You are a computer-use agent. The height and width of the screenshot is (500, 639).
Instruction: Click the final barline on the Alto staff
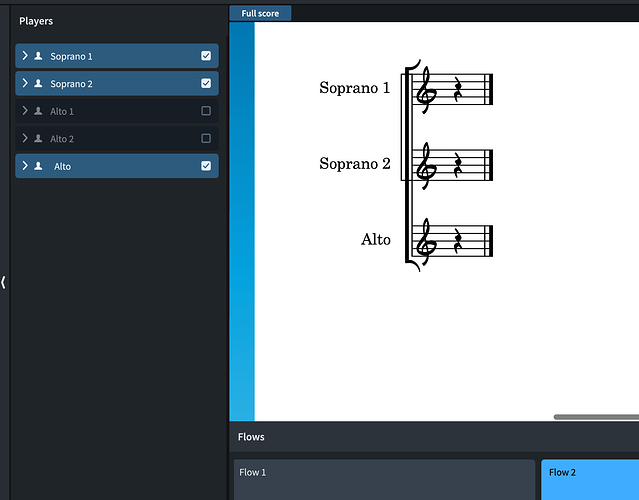(x=489, y=241)
